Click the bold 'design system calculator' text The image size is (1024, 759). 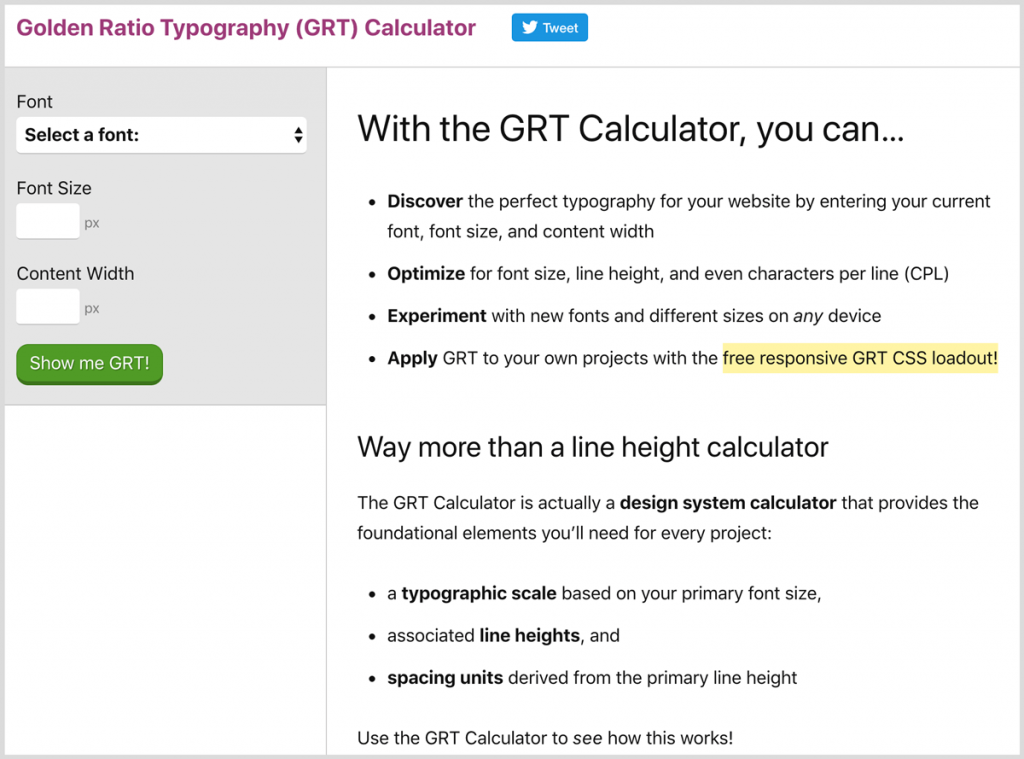click(728, 503)
